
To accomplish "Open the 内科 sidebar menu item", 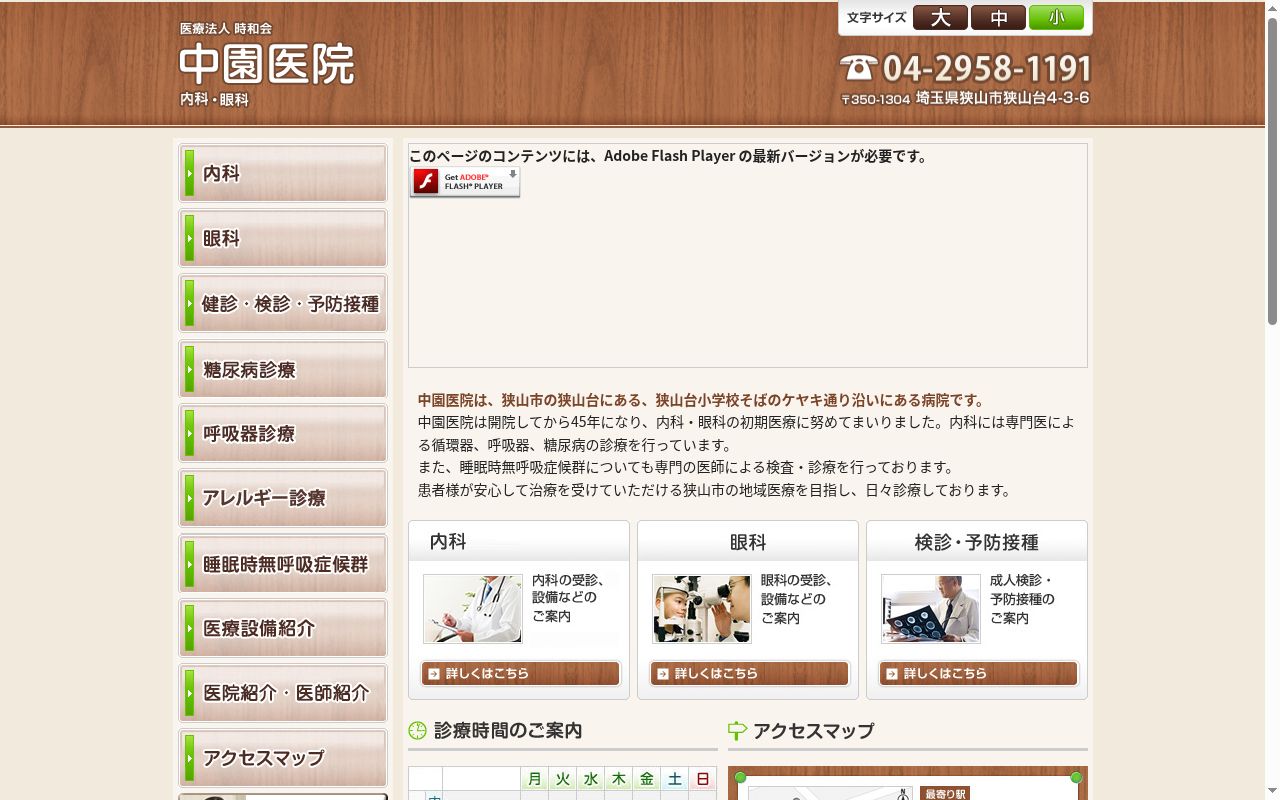I will [x=283, y=174].
